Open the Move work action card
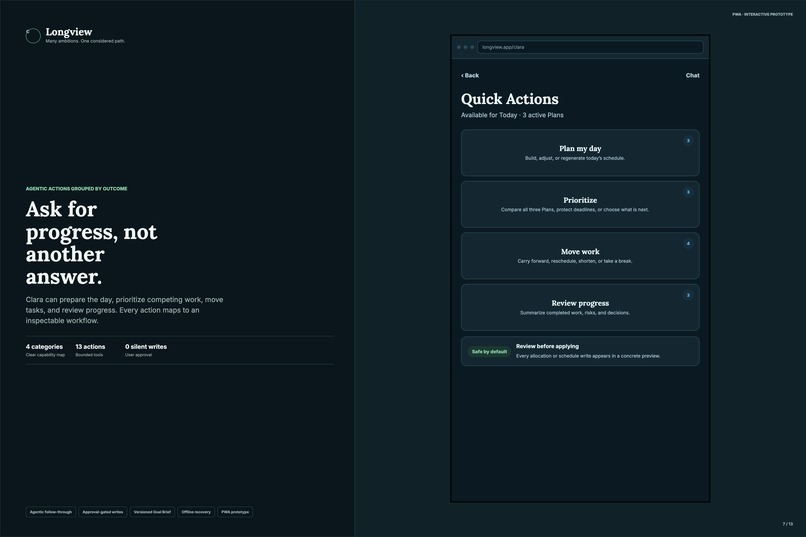Viewport: 806px width, 537px height. tap(580, 255)
